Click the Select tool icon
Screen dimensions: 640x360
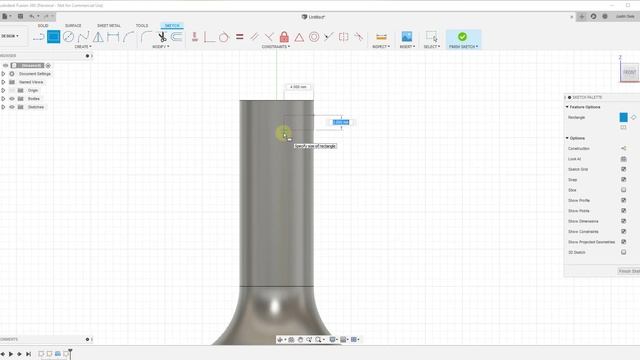[431, 37]
